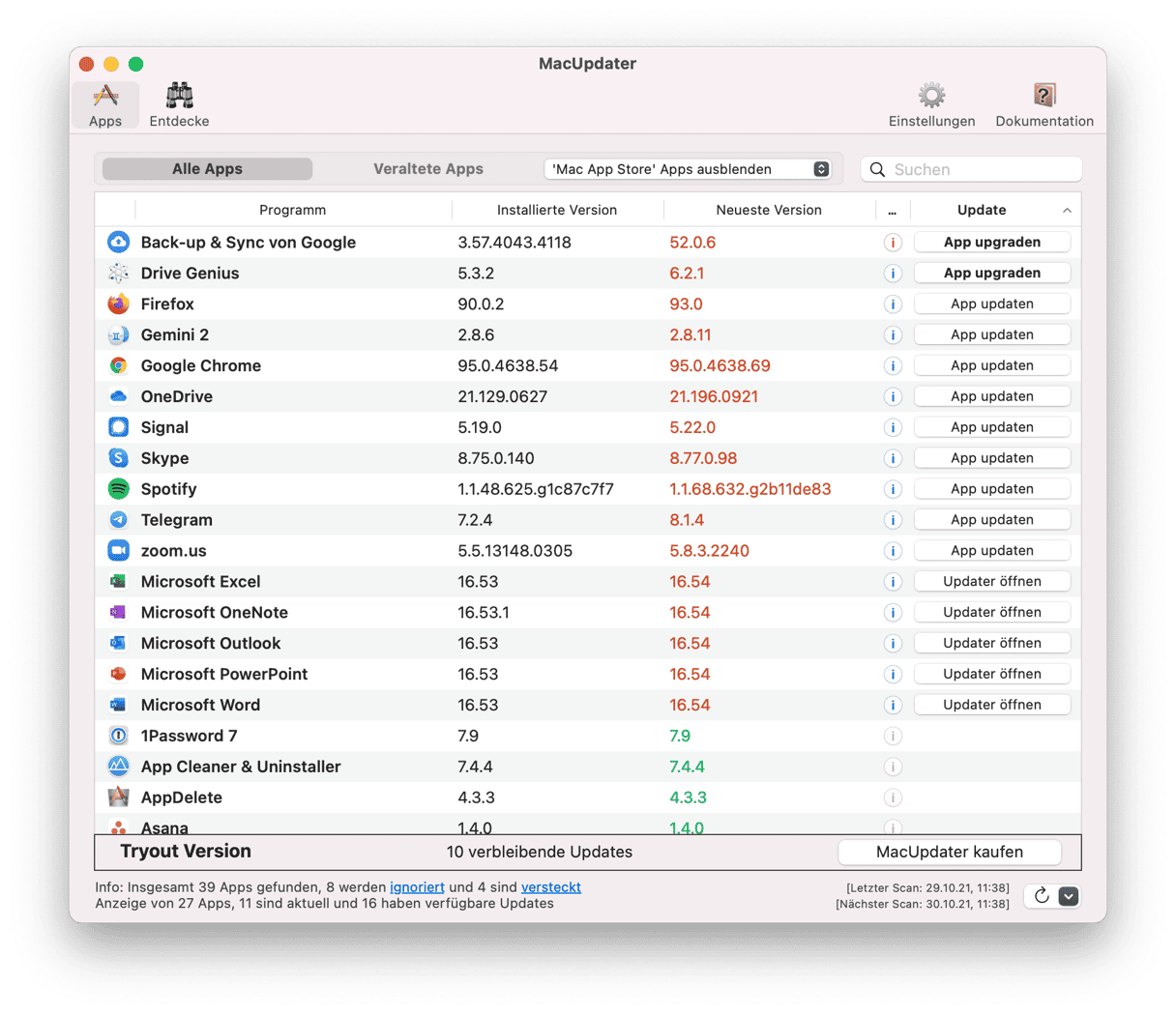1176x1014 pixels.
Task: Open the versteckt link
Action: (551, 887)
